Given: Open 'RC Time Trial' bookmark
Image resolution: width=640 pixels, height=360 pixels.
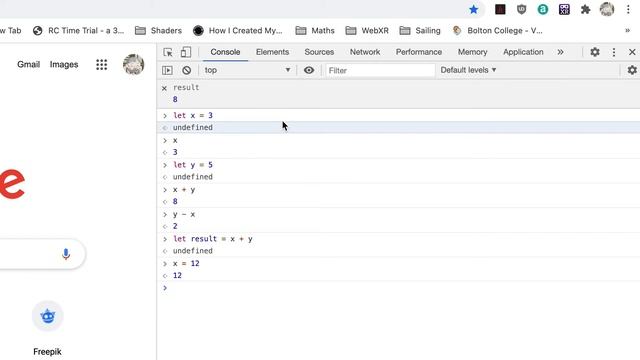Looking at the screenshot, I should (x=78, y=31).
